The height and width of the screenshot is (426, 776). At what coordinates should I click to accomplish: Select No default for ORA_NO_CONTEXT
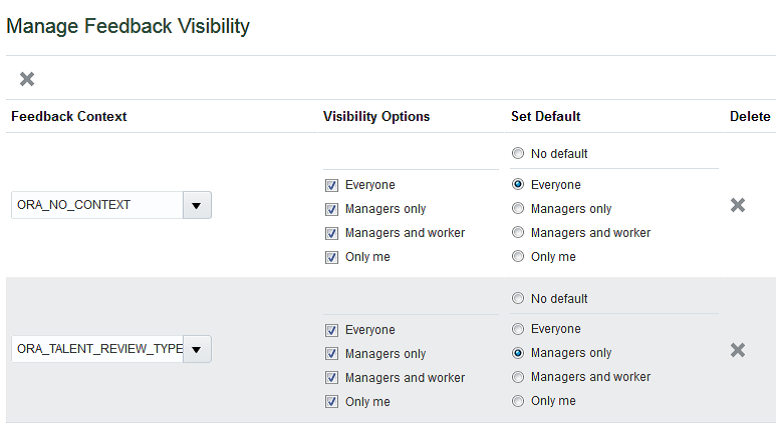coord(517,154)
